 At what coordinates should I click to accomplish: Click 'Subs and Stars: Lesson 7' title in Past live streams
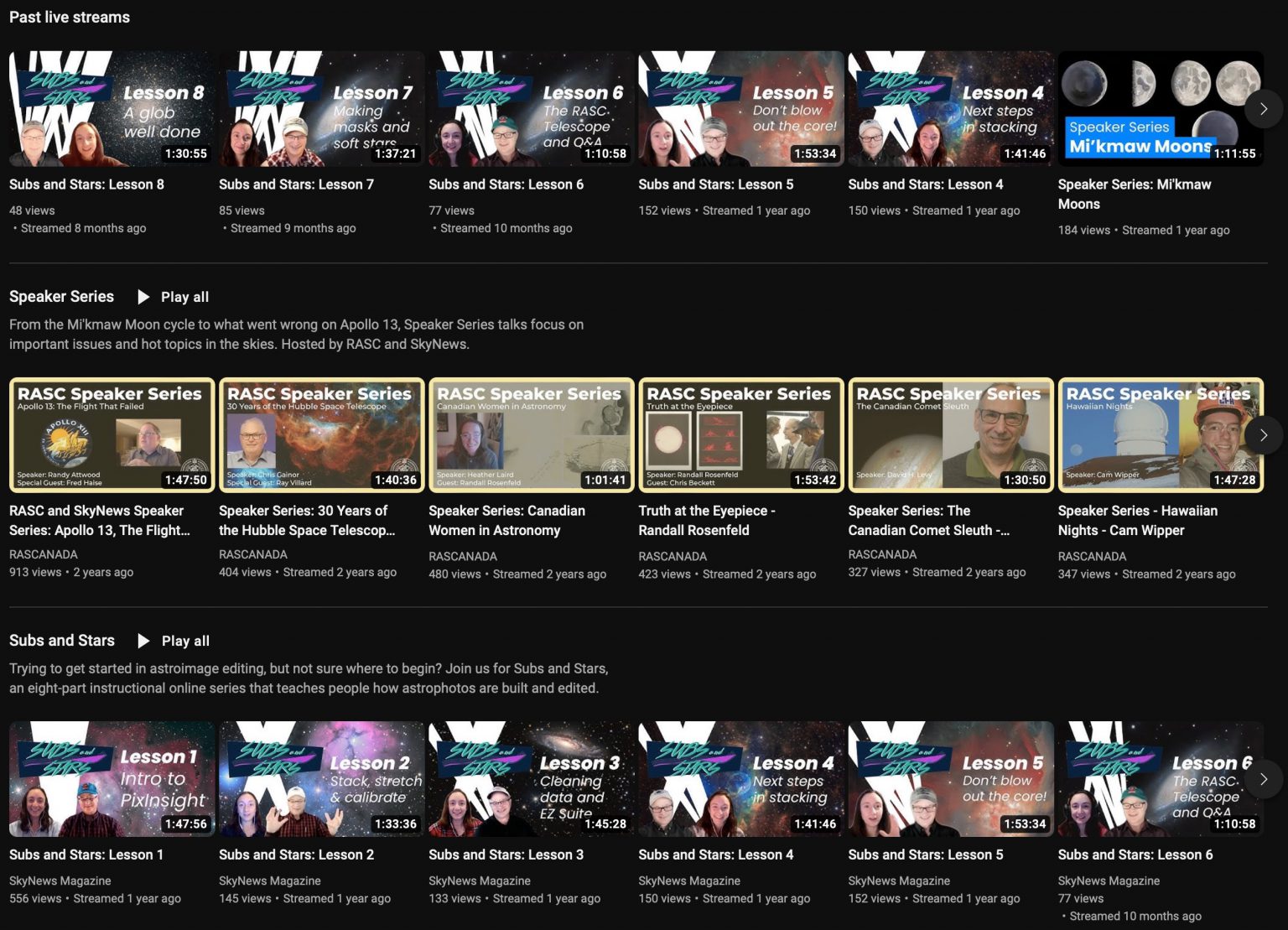coord(296,184)
